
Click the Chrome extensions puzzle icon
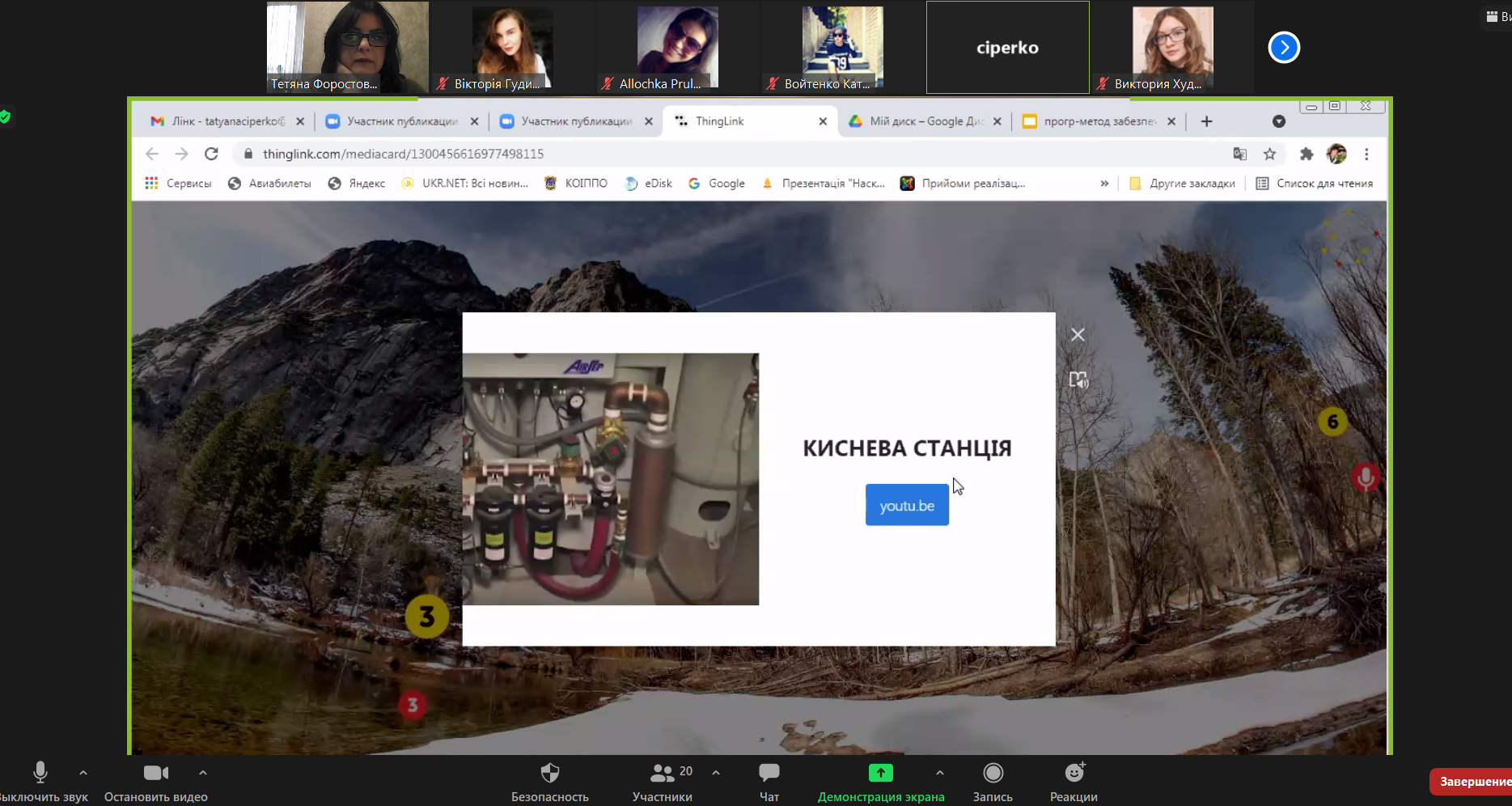[1306, 154]
